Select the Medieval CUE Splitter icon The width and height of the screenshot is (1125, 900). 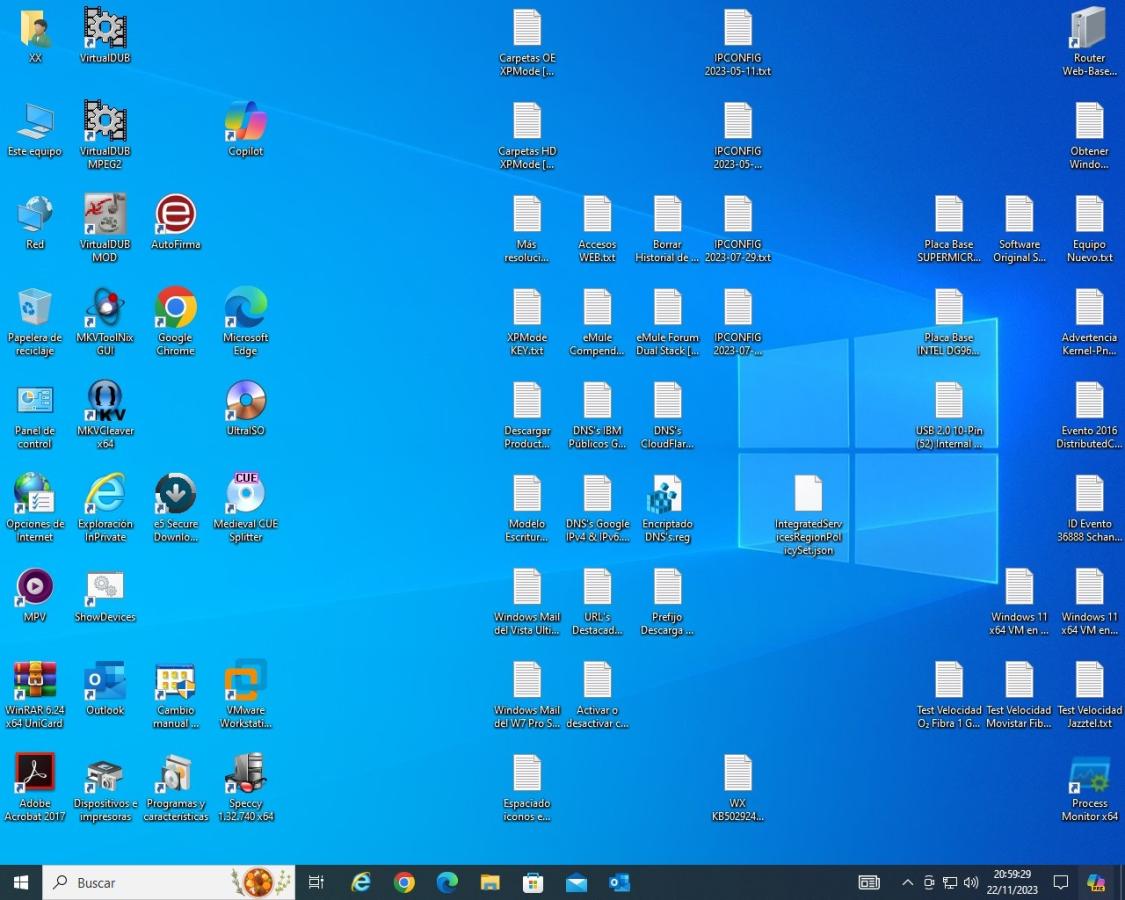click(x=245, y=495)
